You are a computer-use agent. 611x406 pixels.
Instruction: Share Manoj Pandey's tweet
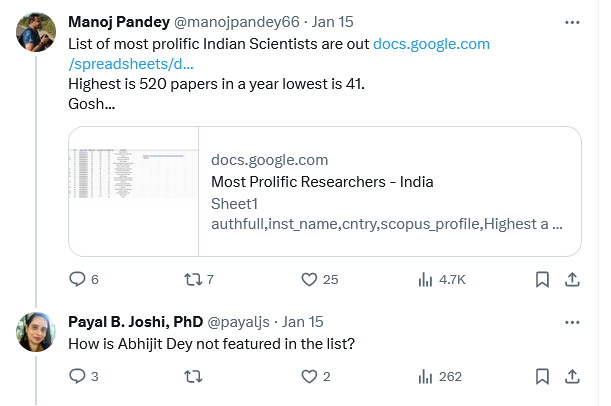click(572, 280)
